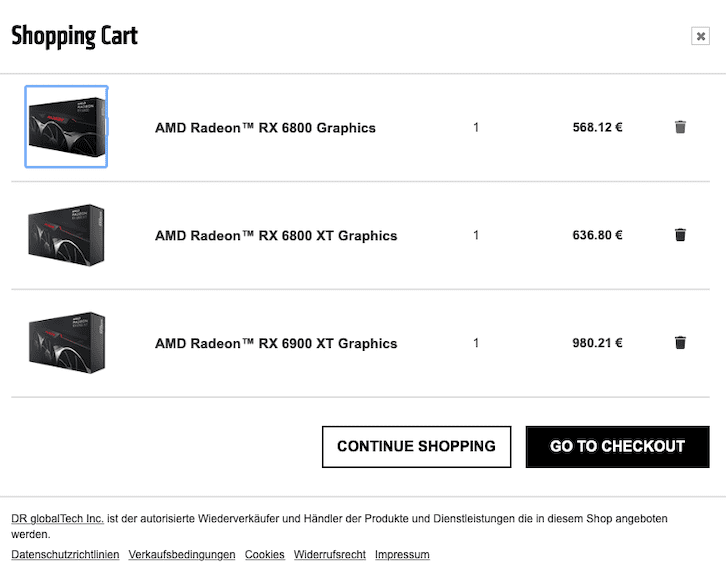Screen dimensions: 726x580
Task: Click the 980.21 € price of RX 6900 XT
Action: tap(597, 343)
